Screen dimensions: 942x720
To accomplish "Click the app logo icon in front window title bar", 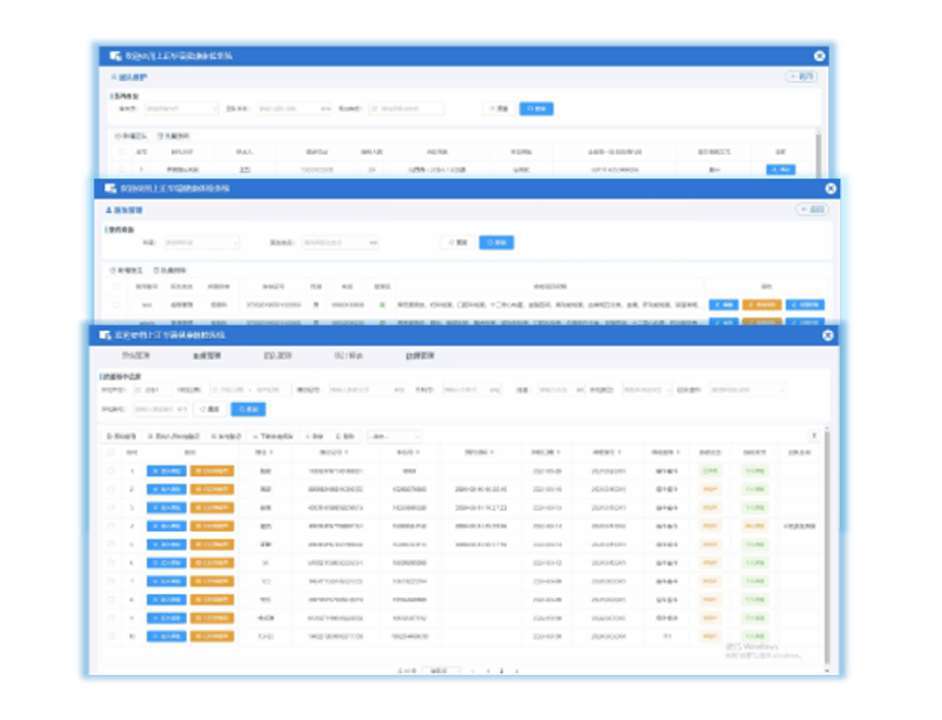I will [x=104, y=336].
